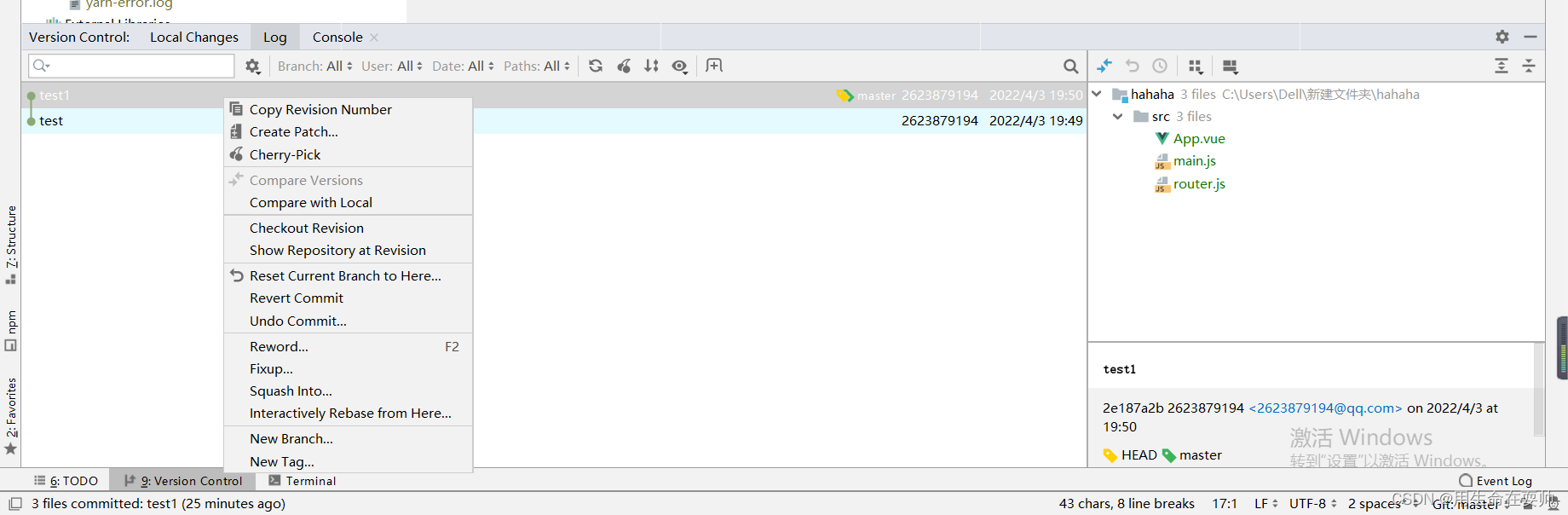Collapse the src folder node
Image resolution: width=1568 pixels, height=515 pixels.
pyautogui.click(x=1118, y=116)
